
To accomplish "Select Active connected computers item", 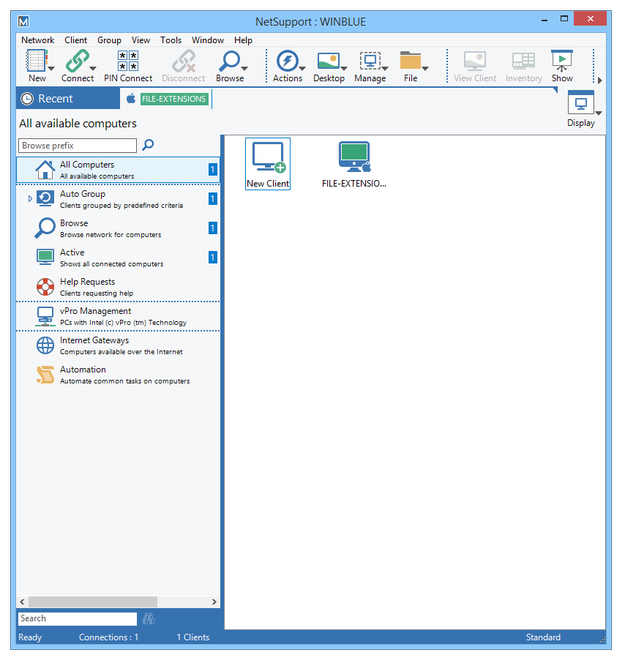I will [x=118, y=257].
